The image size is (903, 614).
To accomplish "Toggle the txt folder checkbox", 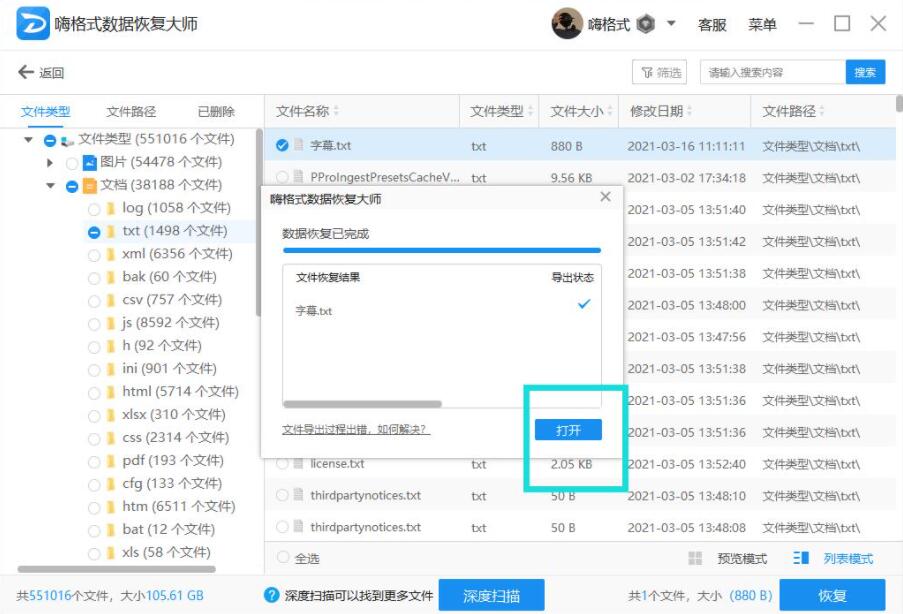I will tap(94, 232).
